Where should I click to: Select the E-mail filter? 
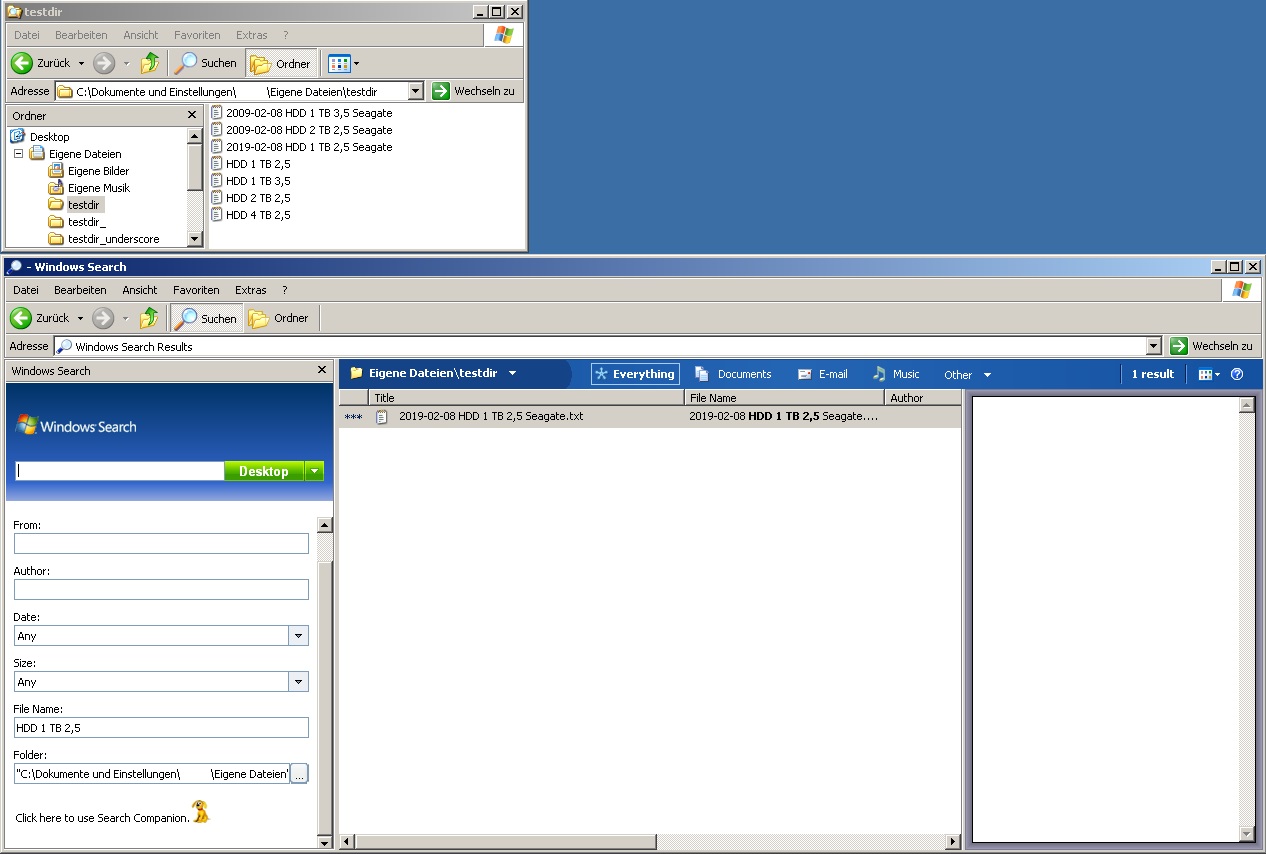[x=822, y=374]
